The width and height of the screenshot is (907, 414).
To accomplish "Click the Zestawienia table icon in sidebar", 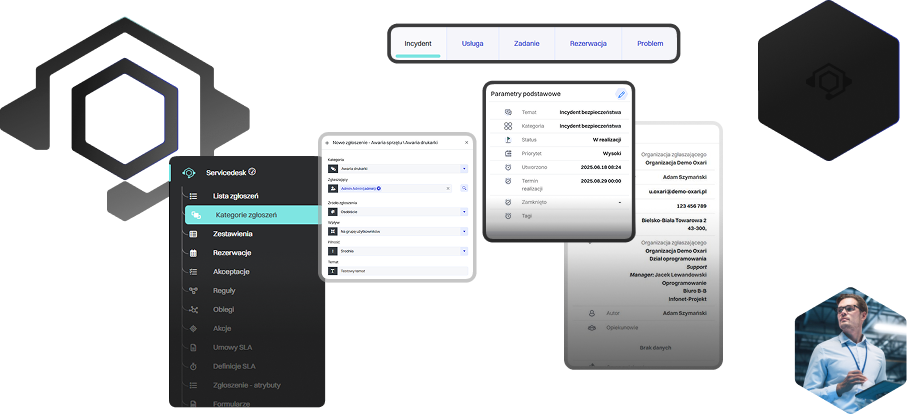I will point(193,234).
